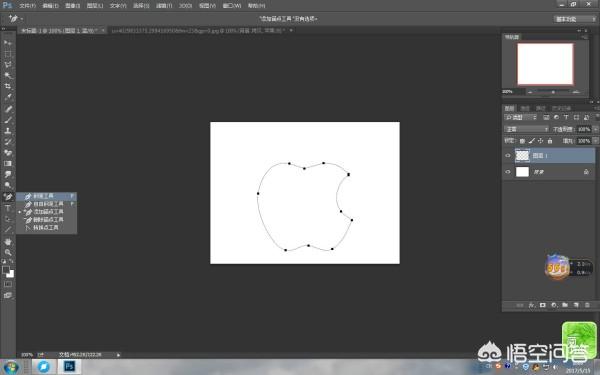Image resolution: width=600 pixels, height=375 pixels.
Task: Click the lock all icon in Layers panel
Action: (x=550, y=141)
